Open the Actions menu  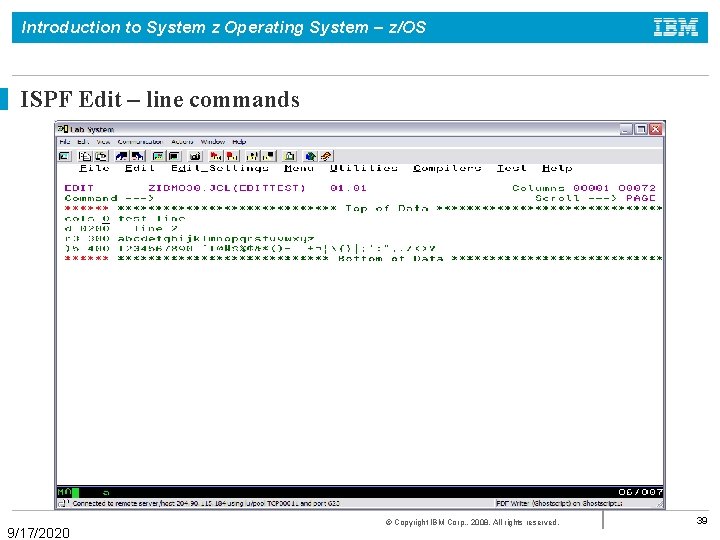pyautogui.click(x=182, y=142)
